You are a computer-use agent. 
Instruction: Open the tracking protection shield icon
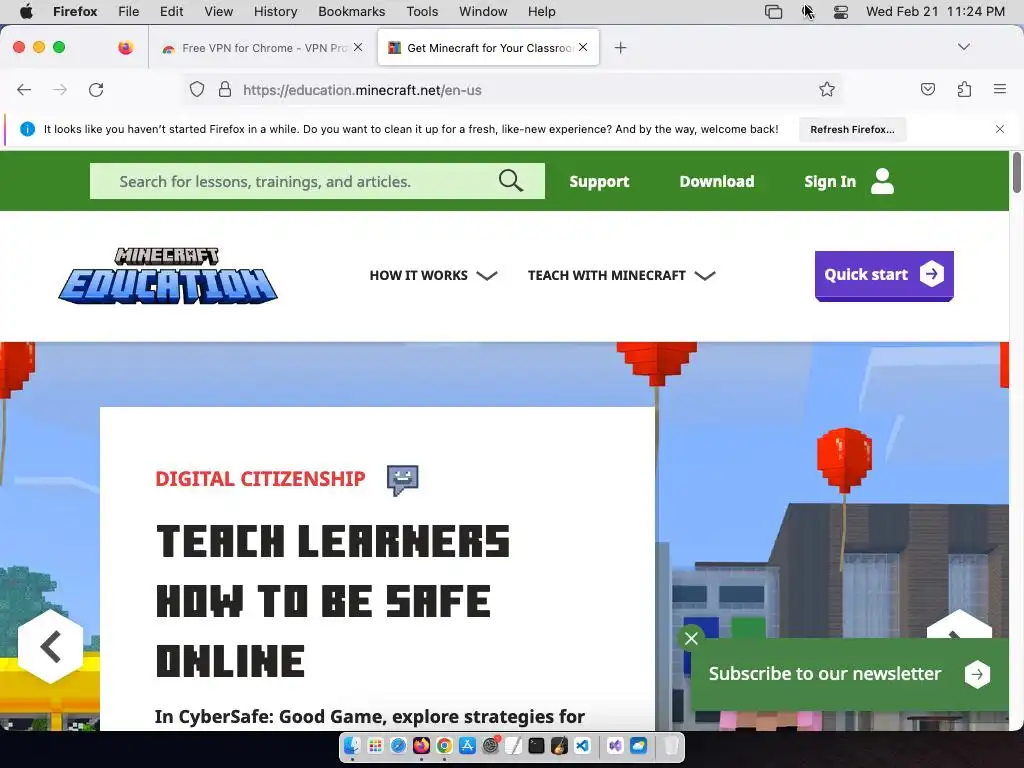pyautogui.click(x=197, y=89)
